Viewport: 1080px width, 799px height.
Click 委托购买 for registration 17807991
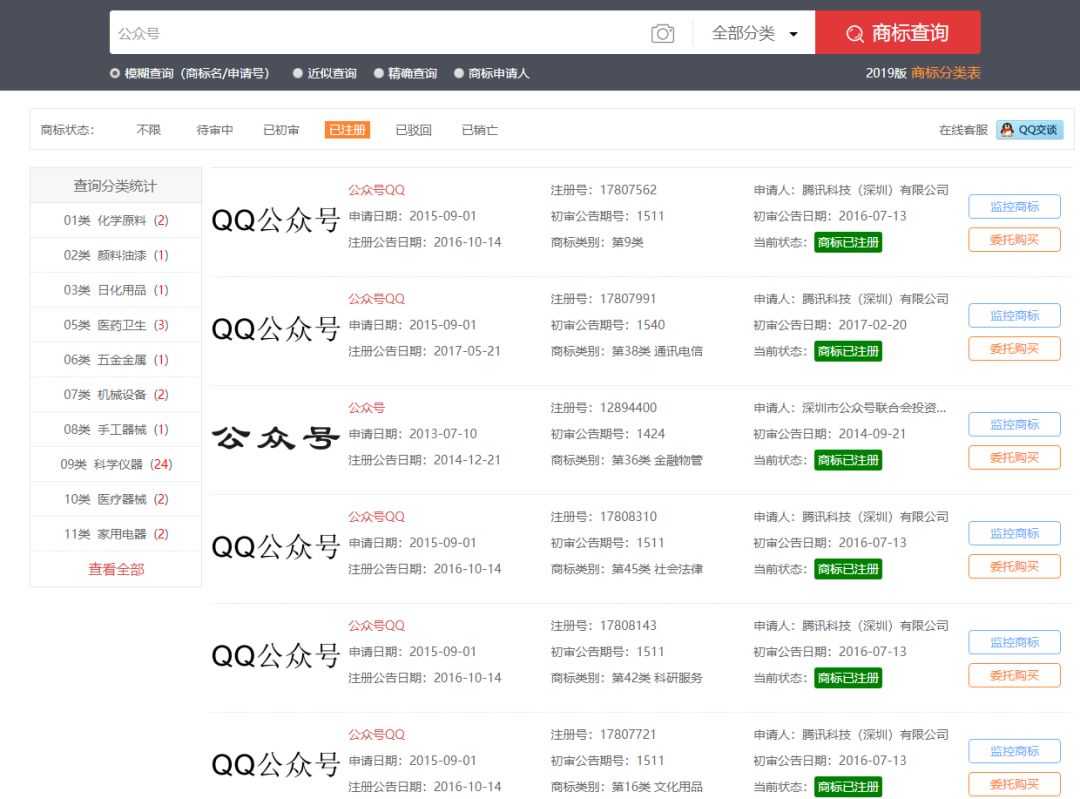point(1014,349)
